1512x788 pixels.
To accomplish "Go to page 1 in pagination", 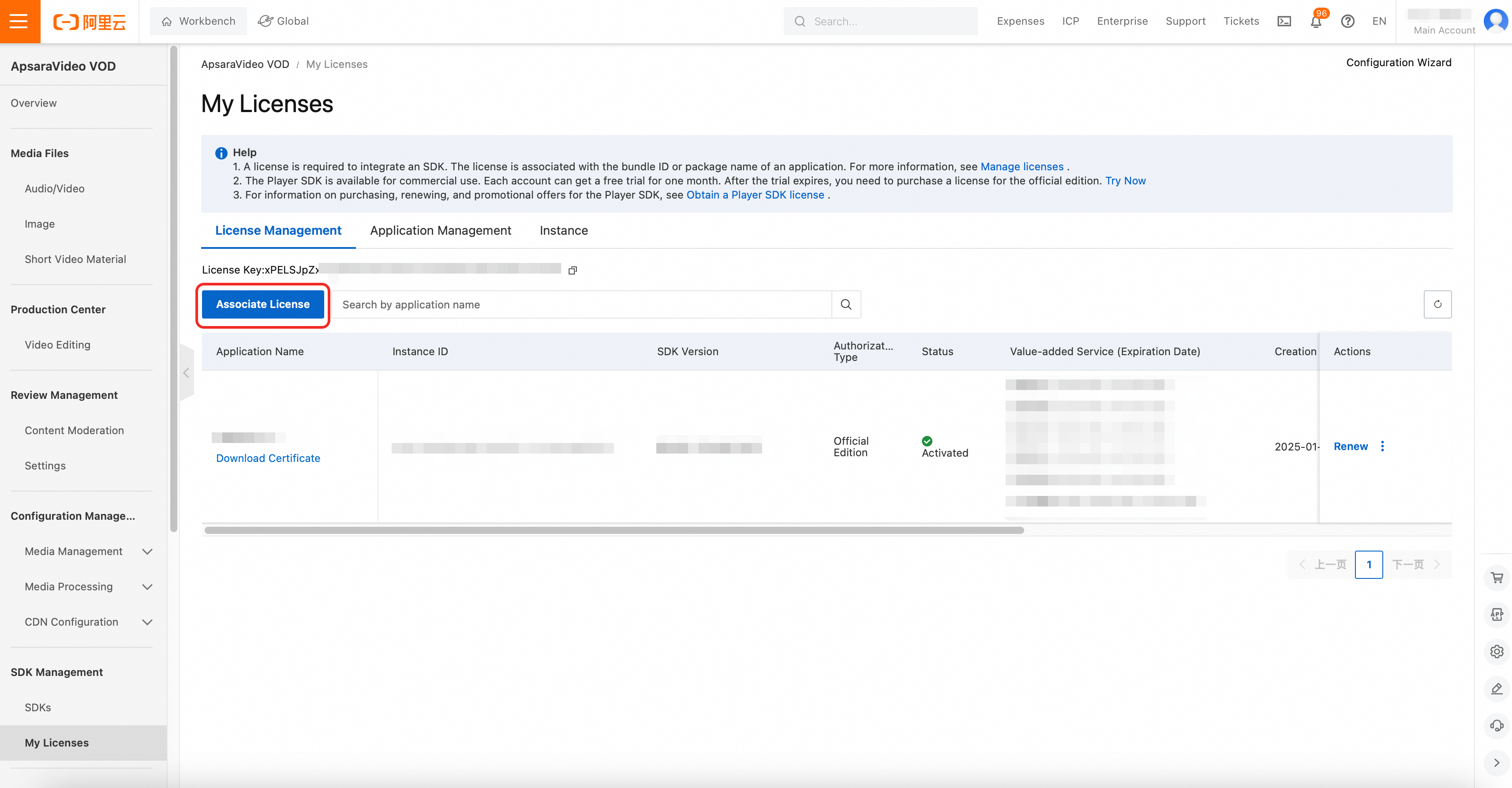I will coord(1369,565).
